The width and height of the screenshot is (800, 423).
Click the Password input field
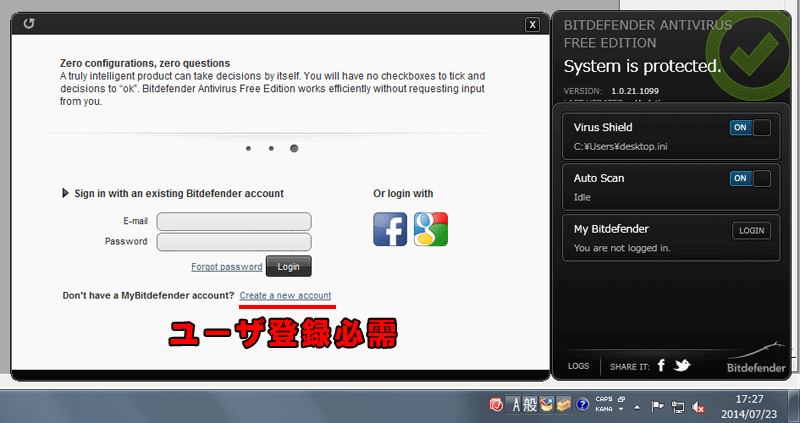[x=234, y=242]
